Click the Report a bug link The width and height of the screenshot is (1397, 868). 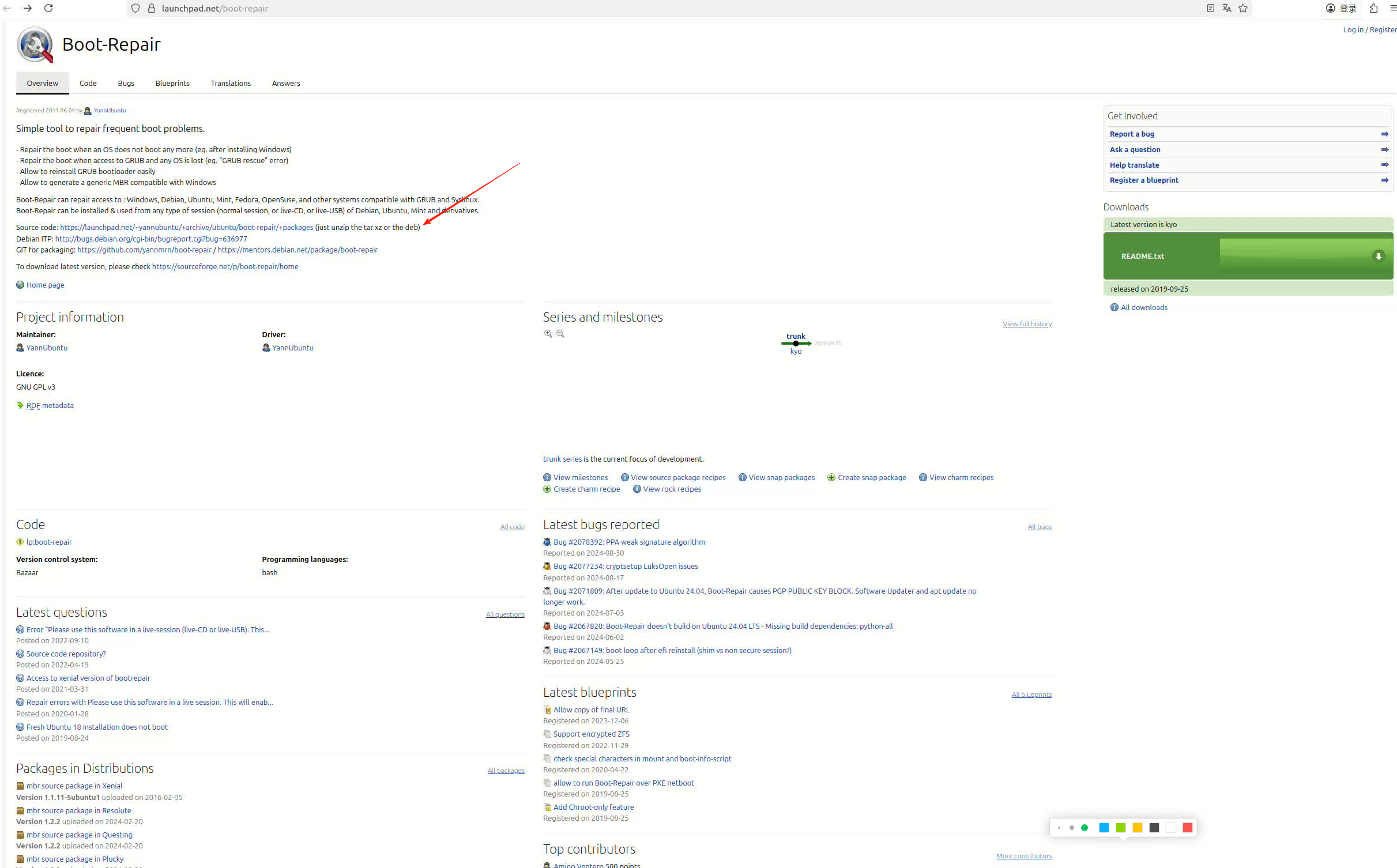coord(1132,134)
